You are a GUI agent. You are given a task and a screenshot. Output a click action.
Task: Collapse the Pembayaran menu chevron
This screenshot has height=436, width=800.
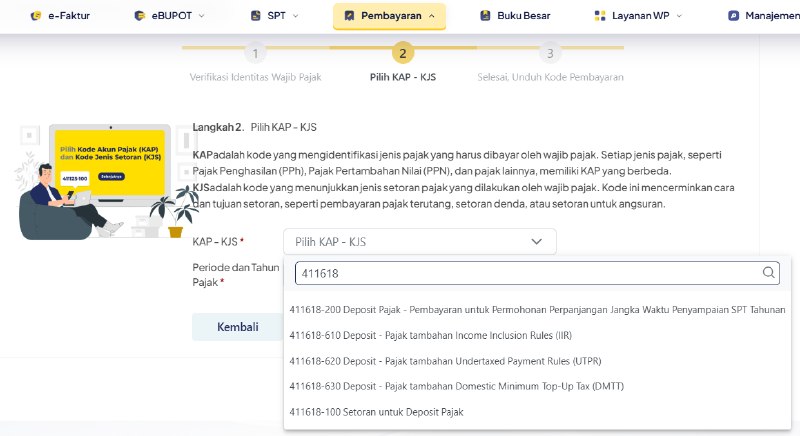coord(432,16)
